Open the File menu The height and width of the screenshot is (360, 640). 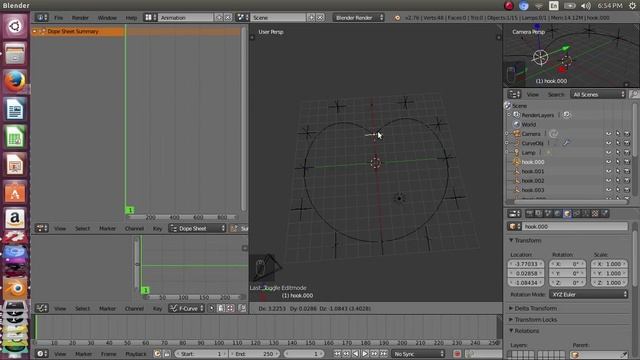[59, 18]
